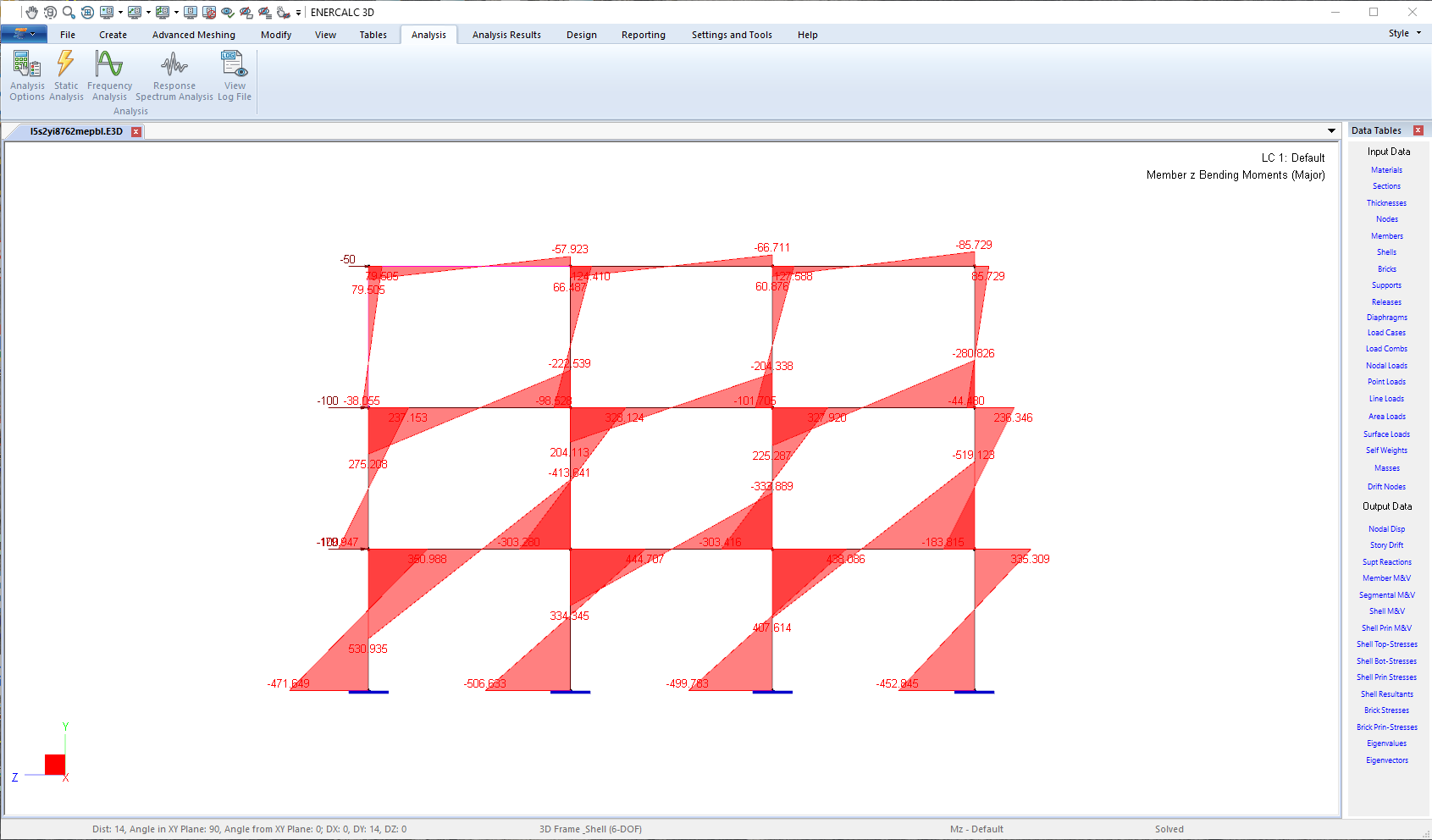
Task: Click the -506.633 moment label
Action: (485, 683)
